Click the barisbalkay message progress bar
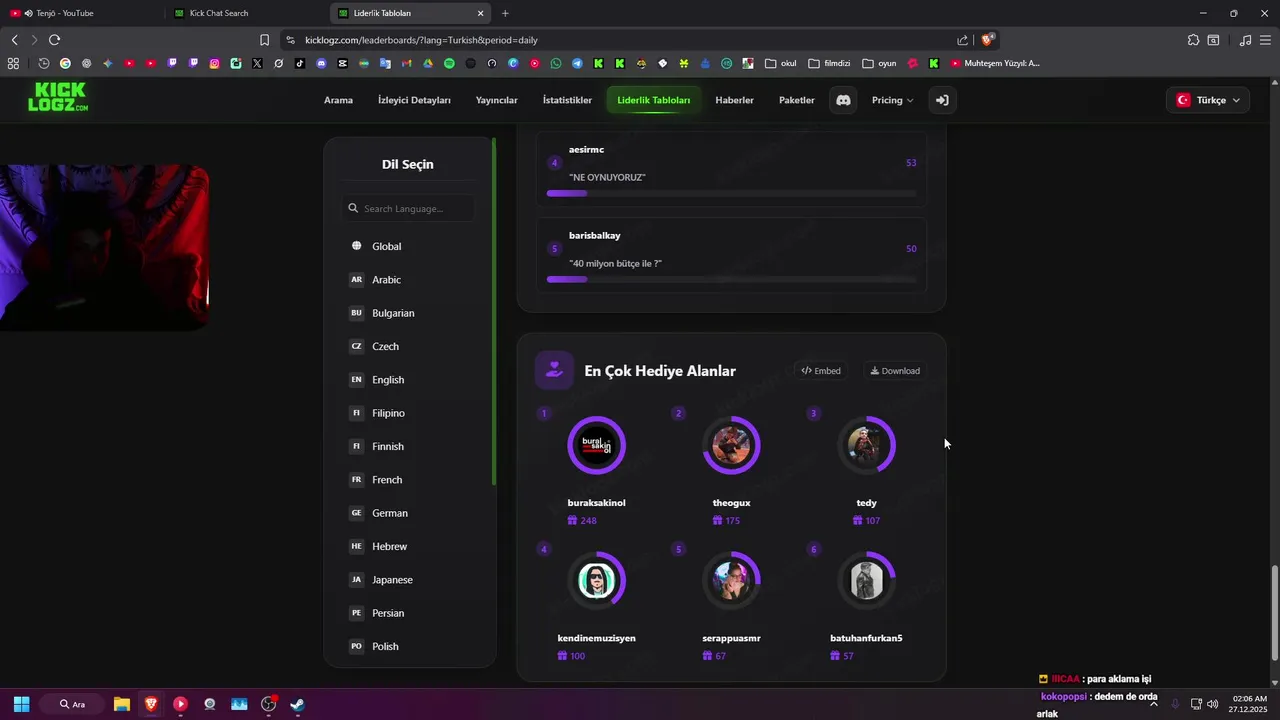Viewport: 1280px width, 720px height. click(x=731, y=279)
